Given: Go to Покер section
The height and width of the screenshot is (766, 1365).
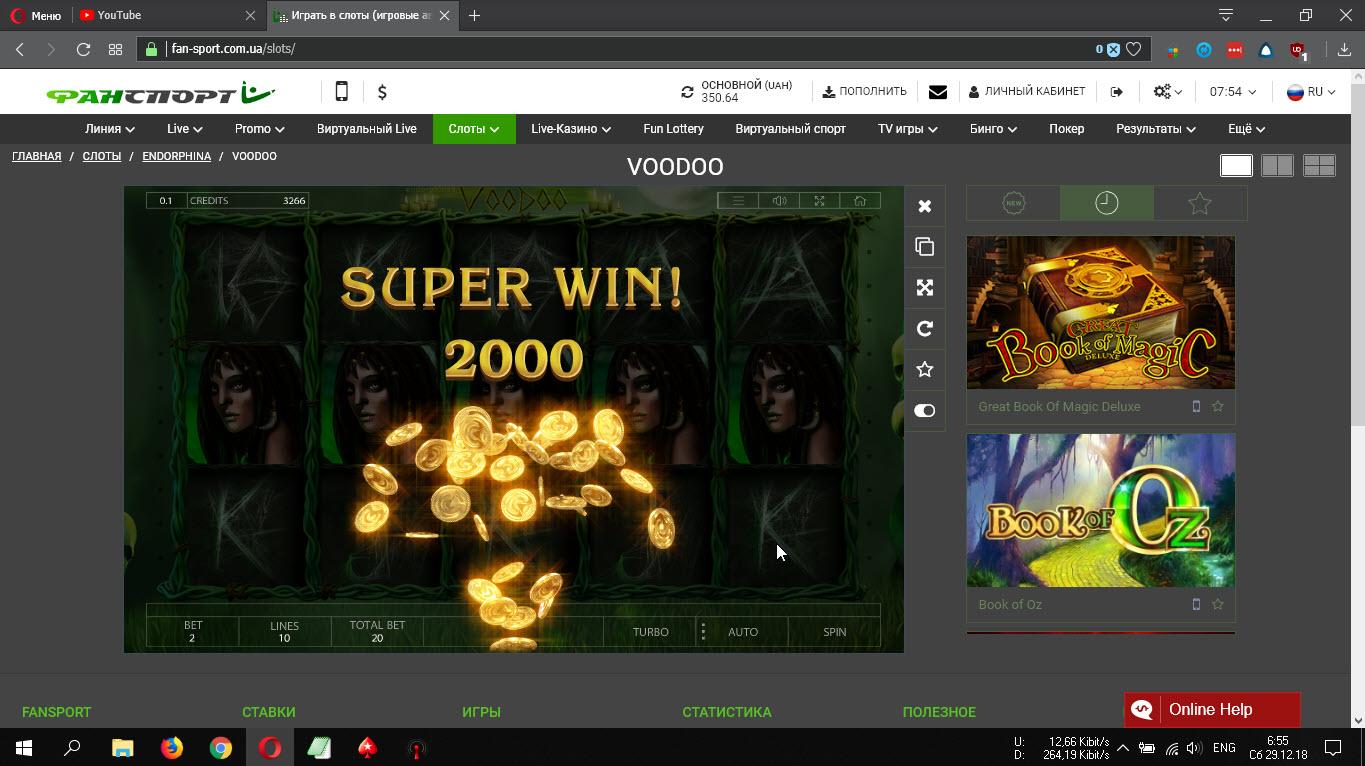Looking at the screenshot, I should pos(1066,129).
